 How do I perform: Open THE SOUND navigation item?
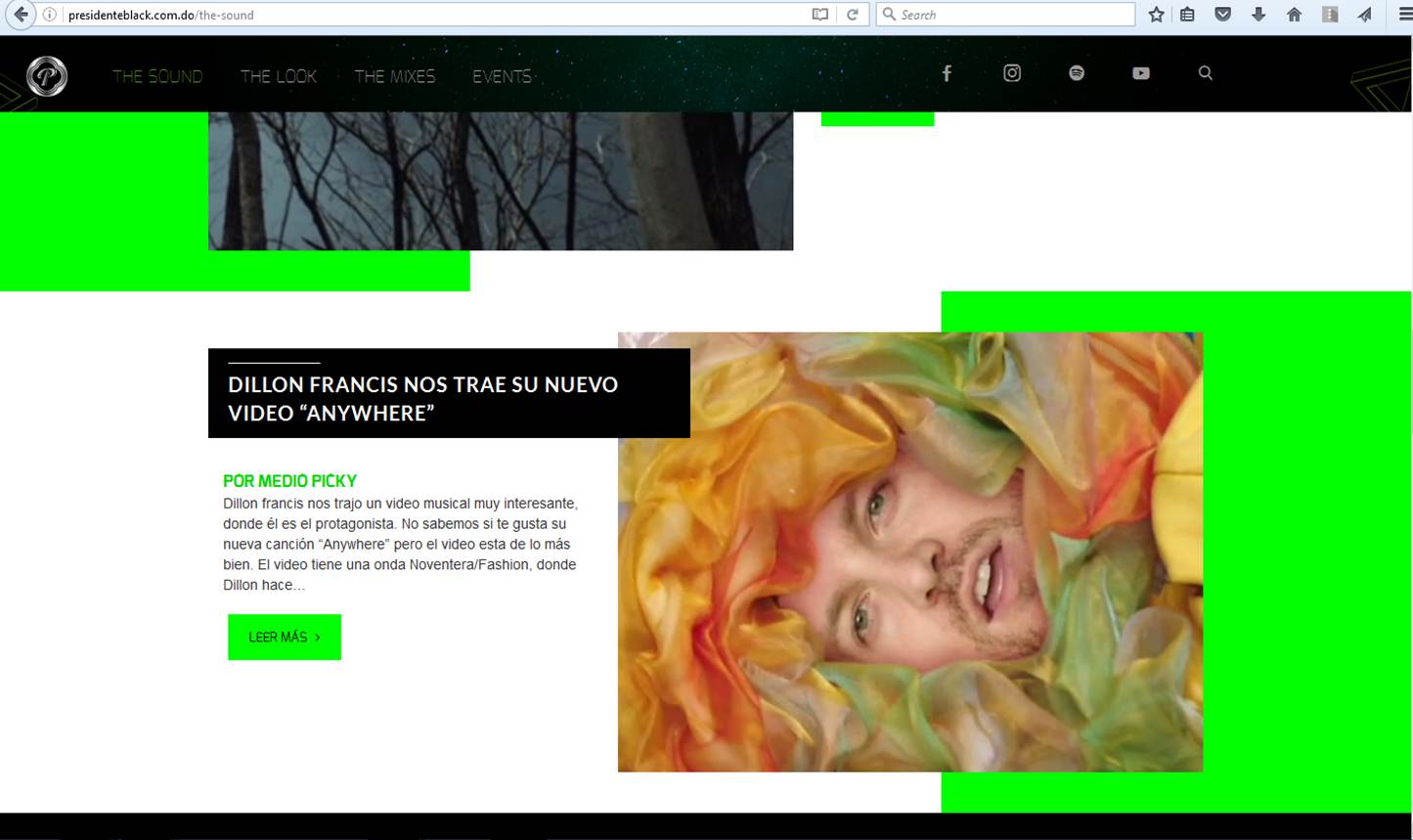pyautogui.click(x=157, y=76)
